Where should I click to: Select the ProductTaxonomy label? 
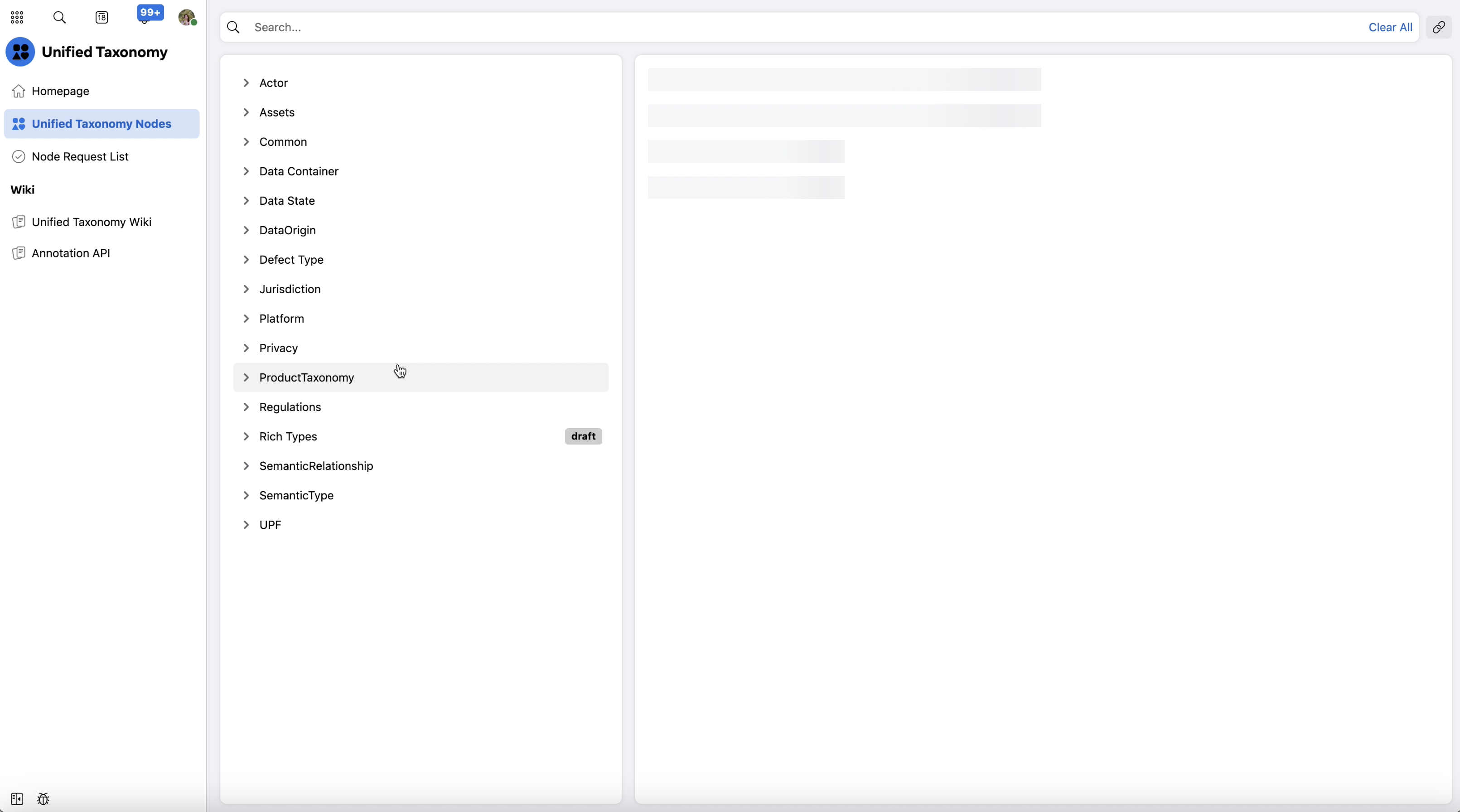click(x=307, y=377)
